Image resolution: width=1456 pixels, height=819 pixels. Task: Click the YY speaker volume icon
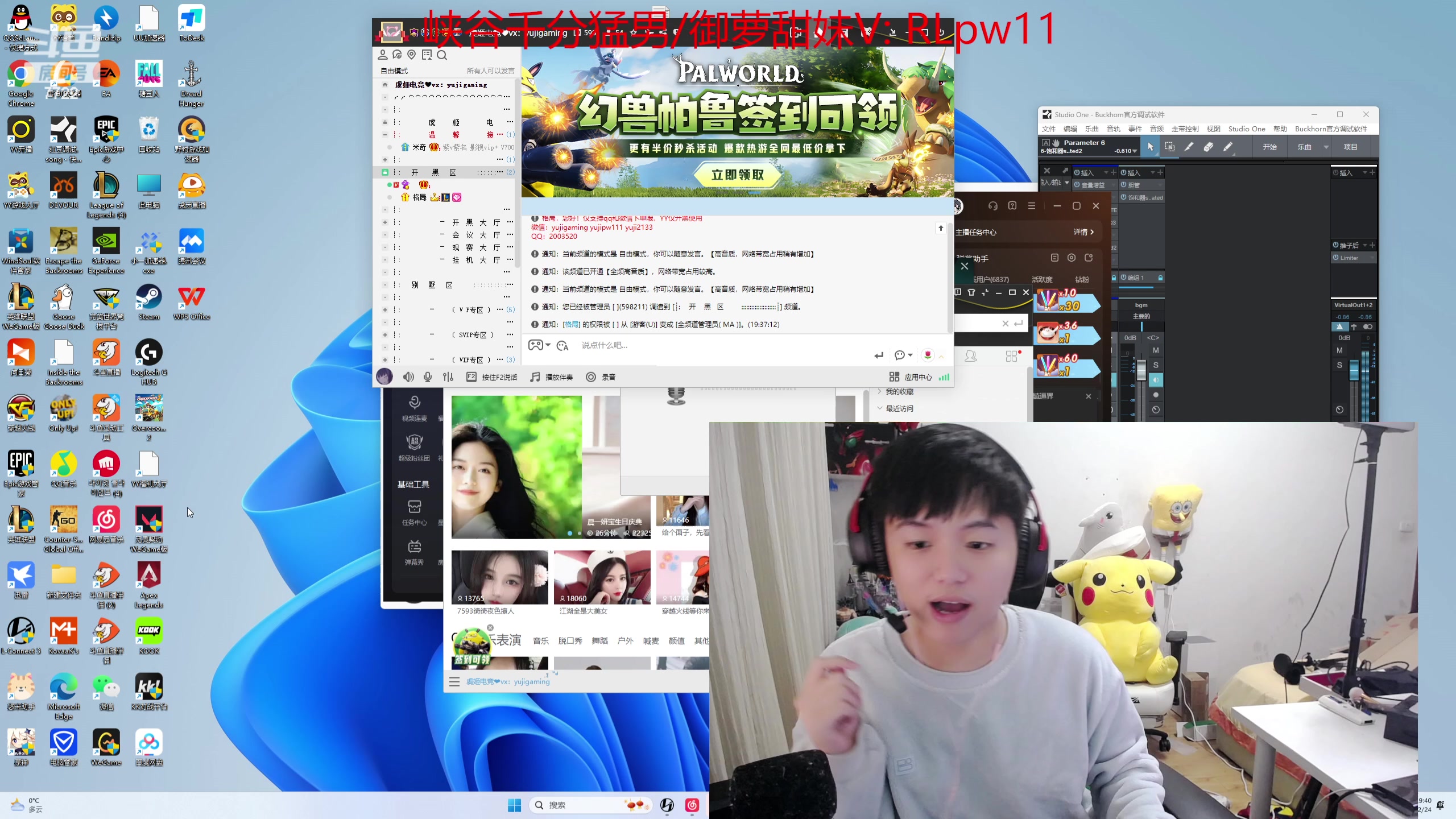408,377
